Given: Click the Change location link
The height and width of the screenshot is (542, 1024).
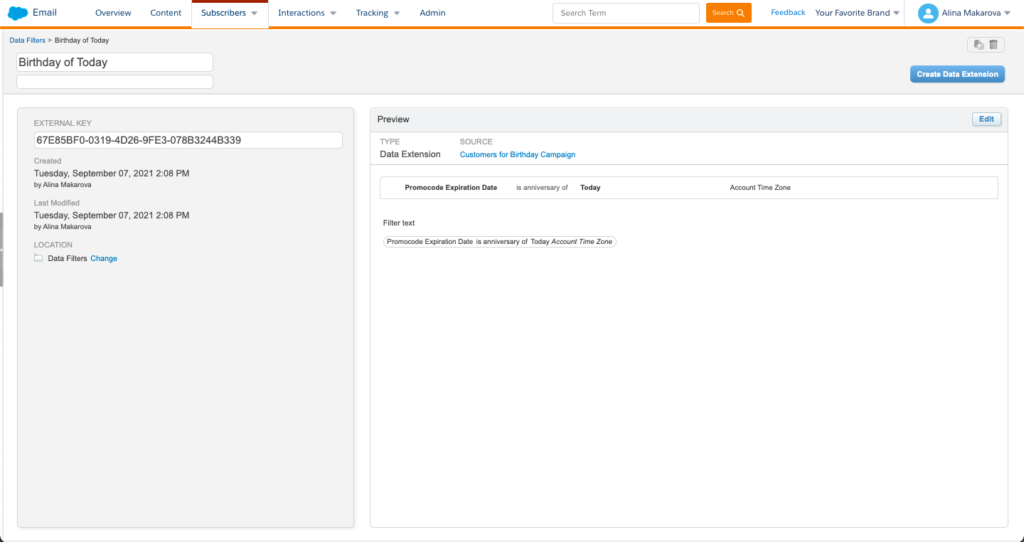Looking at the screenshot, I should point(104,259).
